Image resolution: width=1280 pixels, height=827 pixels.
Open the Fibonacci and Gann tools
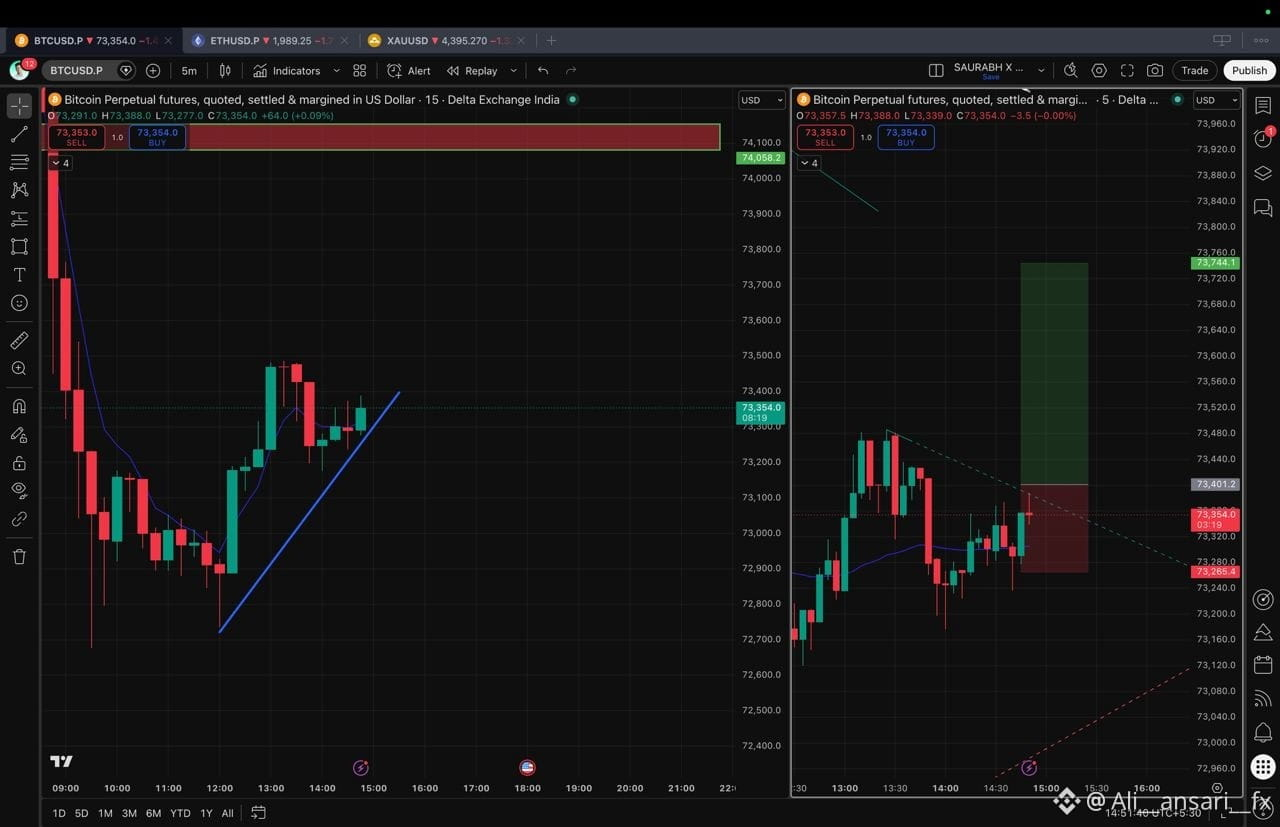(19, 162)
